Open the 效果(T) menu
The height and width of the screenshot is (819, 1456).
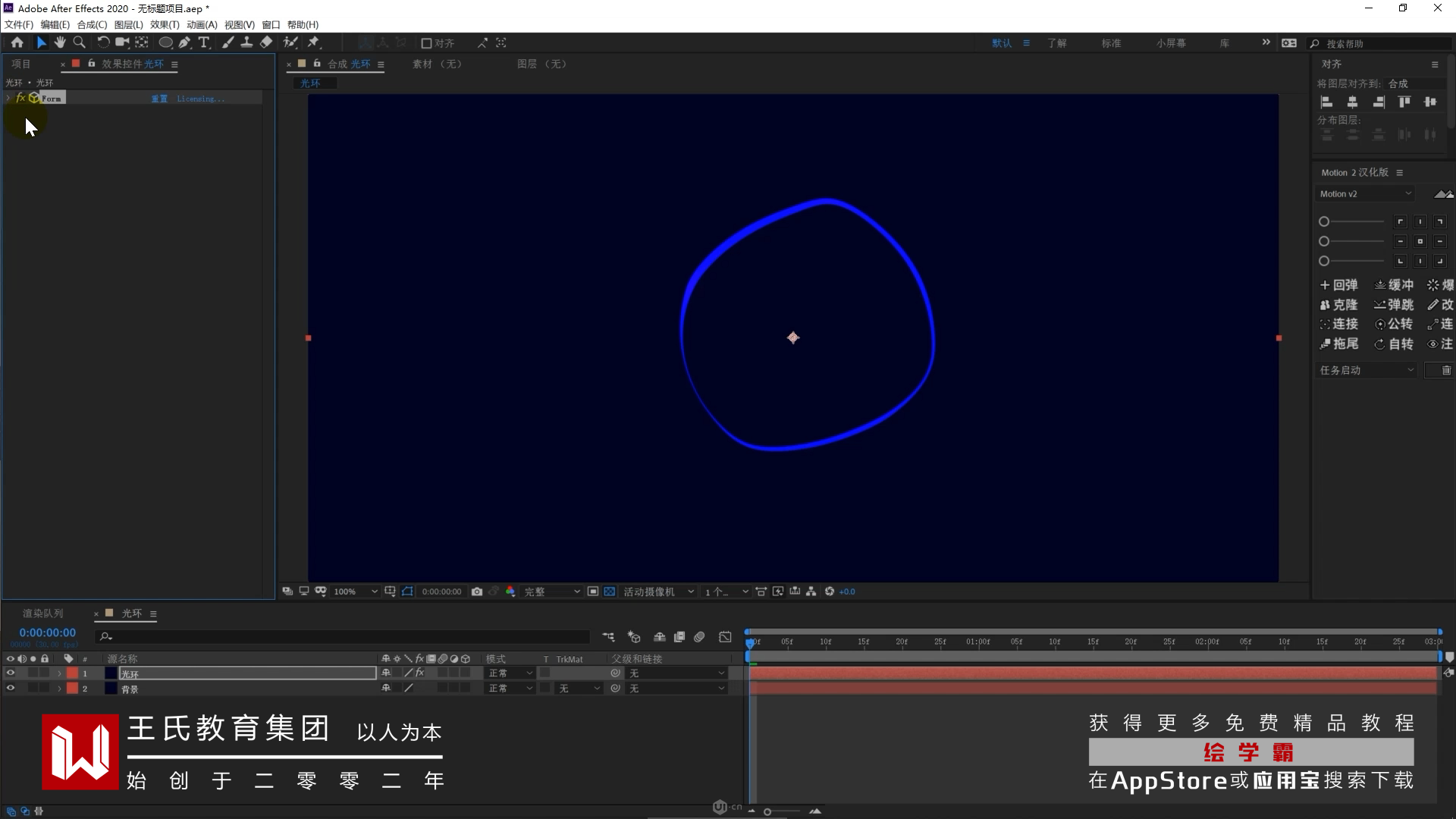(x=164, y=24)
